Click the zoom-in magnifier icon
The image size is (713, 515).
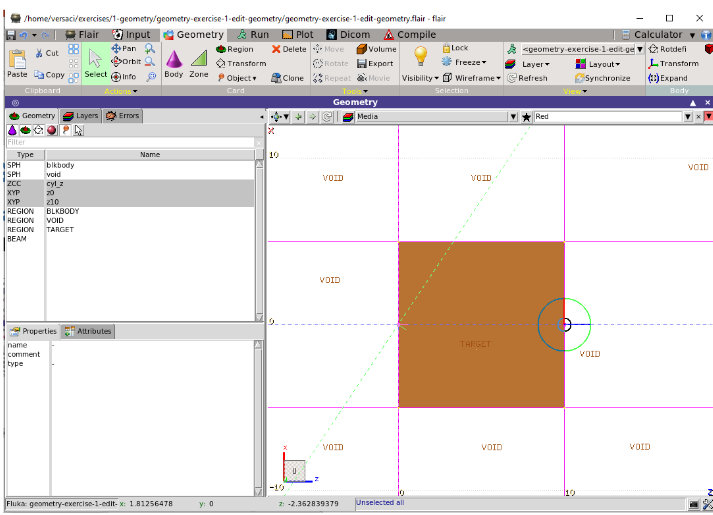[150, 48]
